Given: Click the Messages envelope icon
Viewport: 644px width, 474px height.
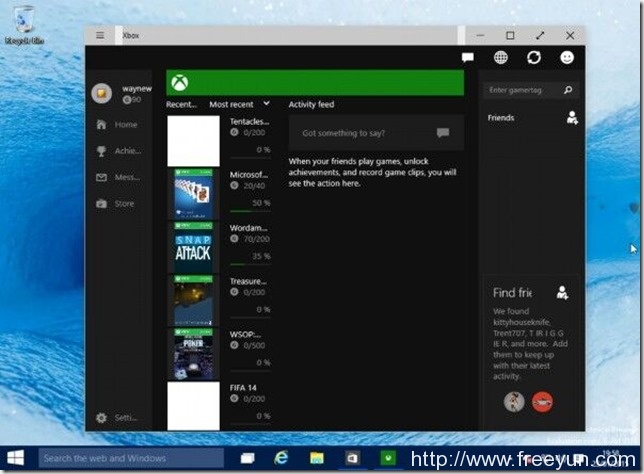Looking at the screenshot, I should point(101,177).
